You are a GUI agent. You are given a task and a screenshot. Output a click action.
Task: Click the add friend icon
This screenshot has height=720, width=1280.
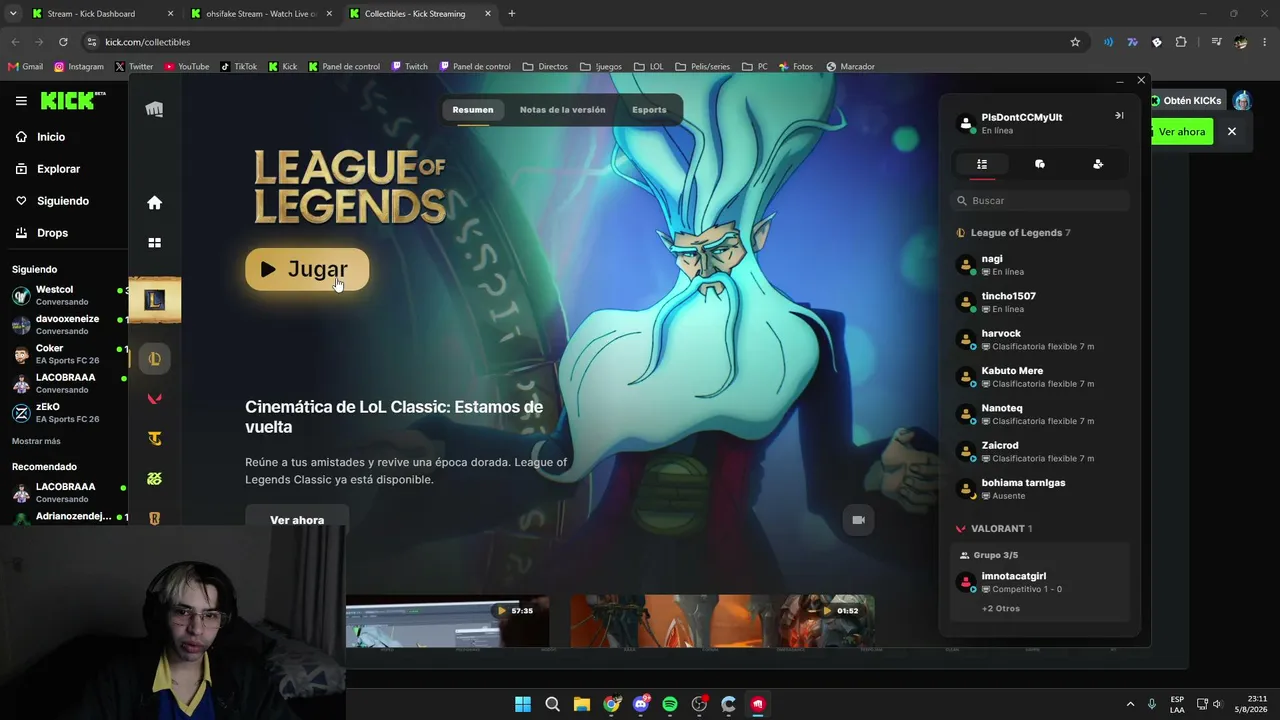[x=1098, y=164]
